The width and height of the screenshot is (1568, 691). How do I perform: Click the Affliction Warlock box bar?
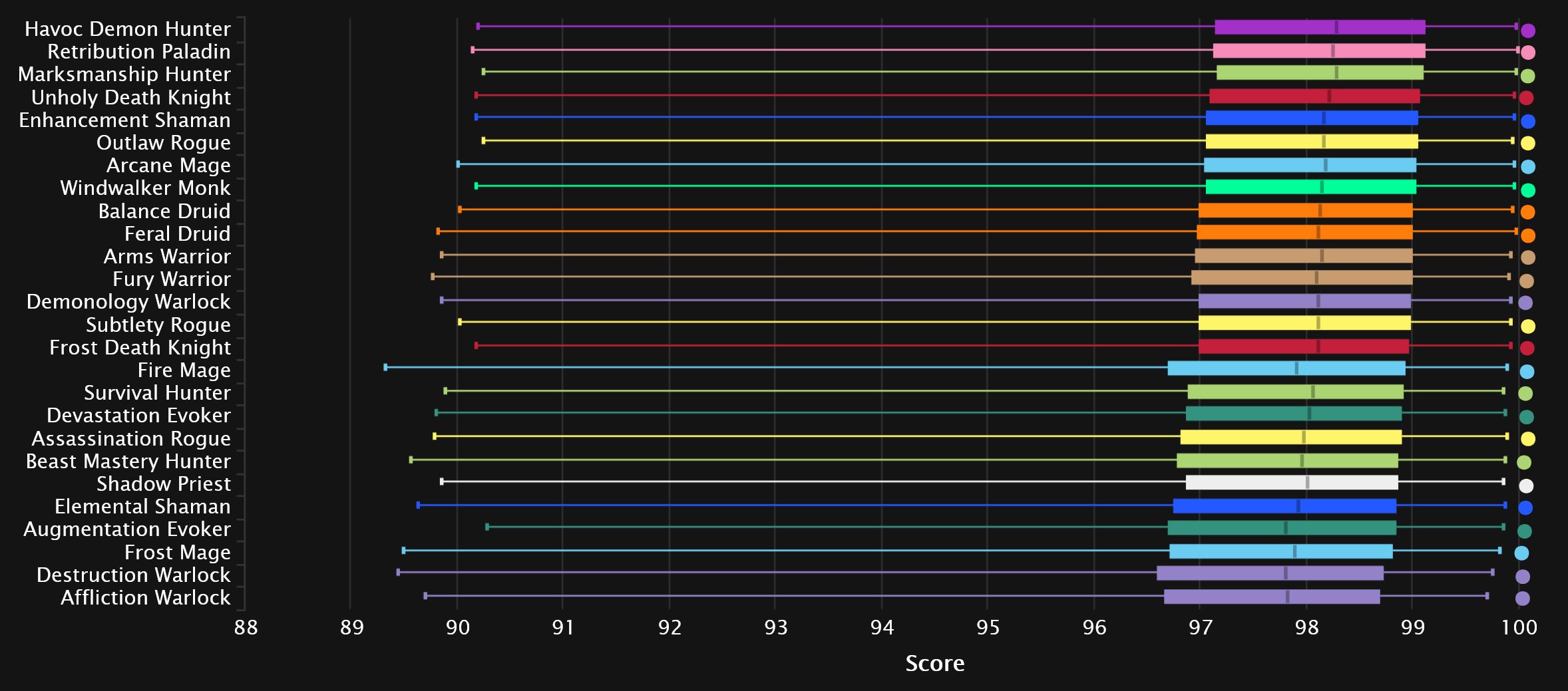[x=1272, y=597]
